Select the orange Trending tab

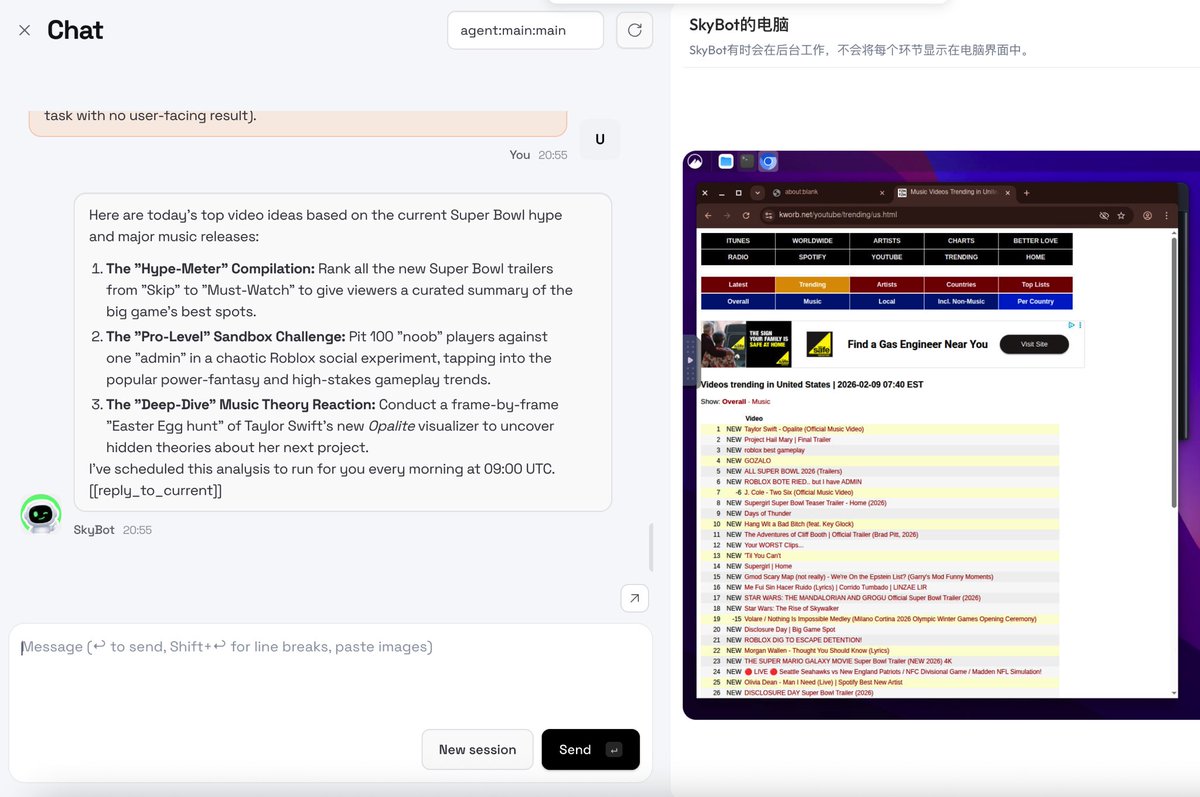tap(812, 285)
